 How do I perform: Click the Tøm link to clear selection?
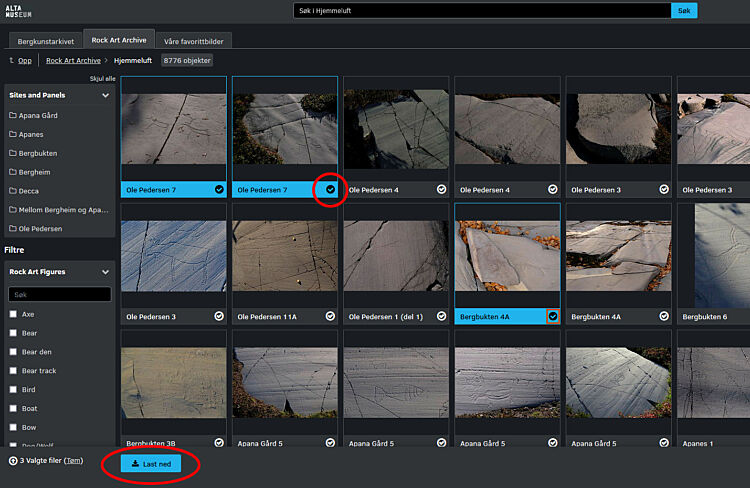(73, 460)
